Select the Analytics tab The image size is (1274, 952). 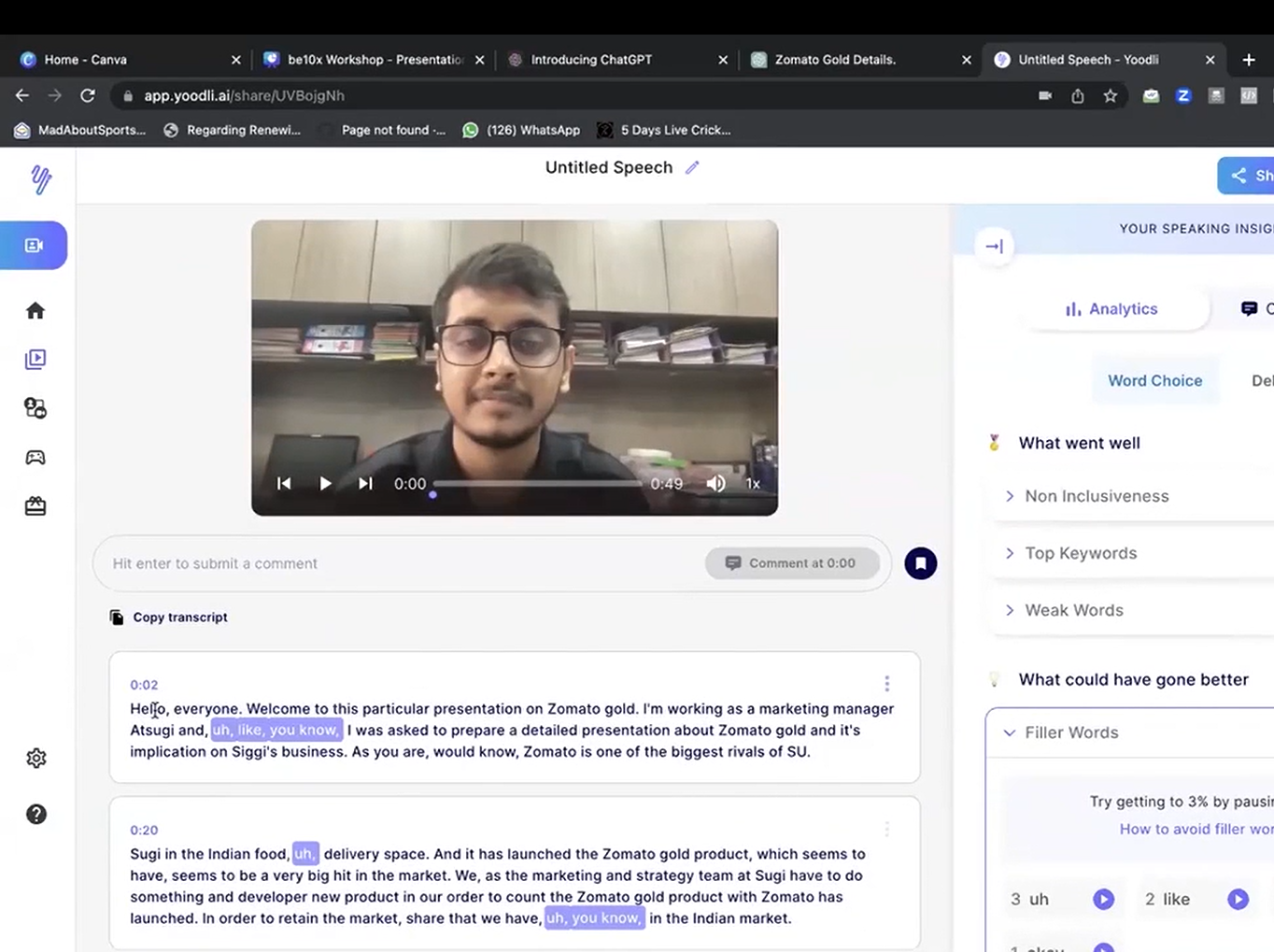click(x=1112, y=309)
